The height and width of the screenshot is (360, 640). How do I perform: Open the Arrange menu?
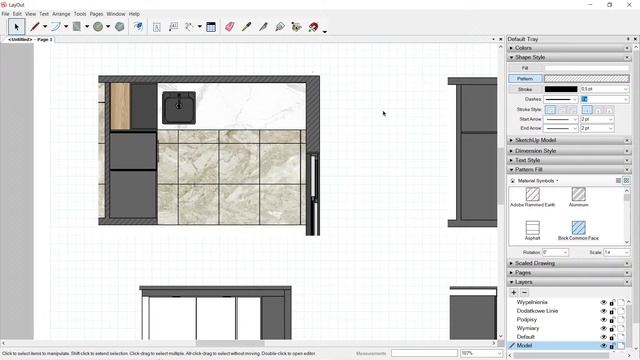click(61, 14)
